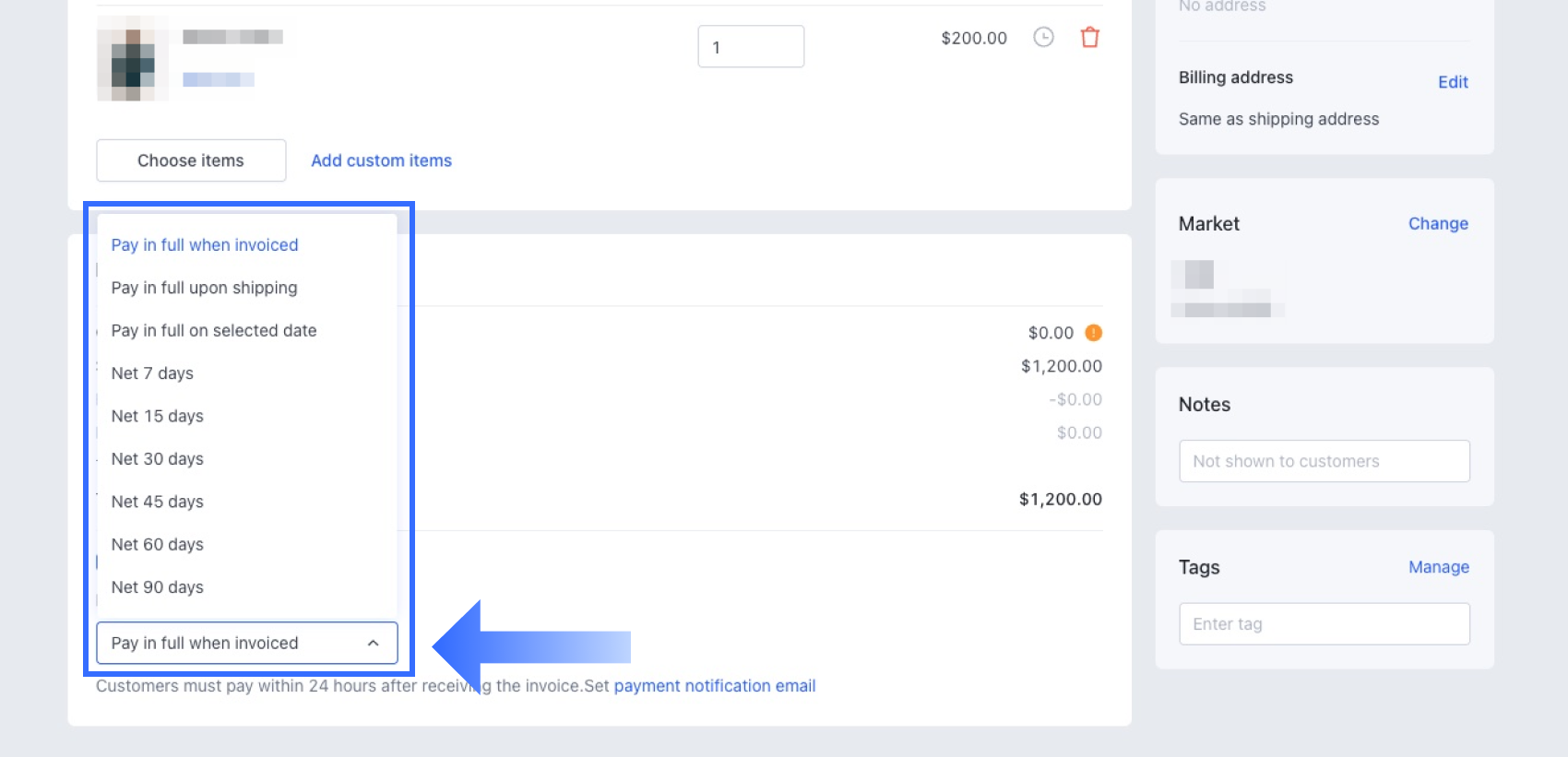Edit the billing address
The height and width of the screenshot is (757, 1568).
click(1453, 82)
